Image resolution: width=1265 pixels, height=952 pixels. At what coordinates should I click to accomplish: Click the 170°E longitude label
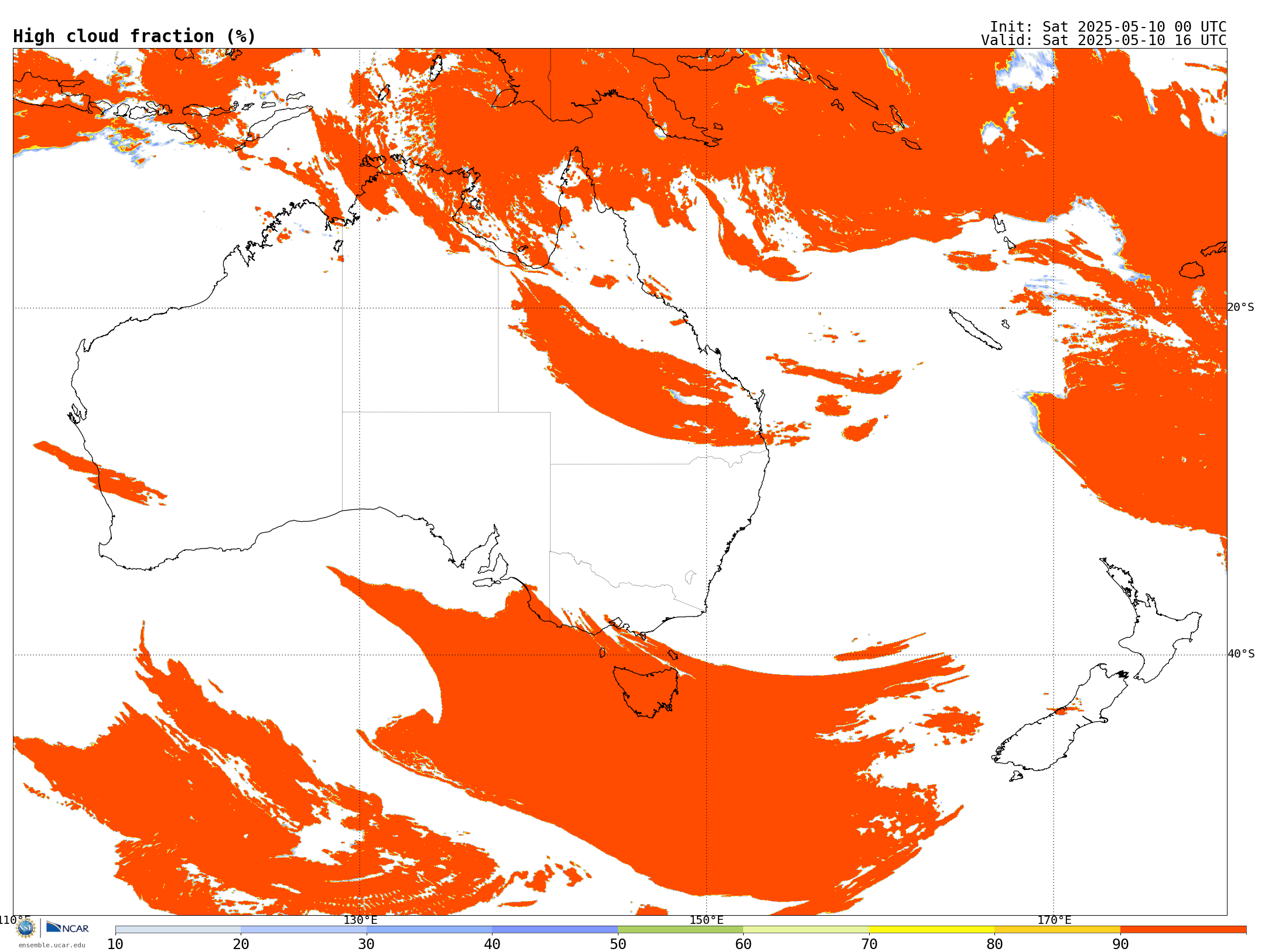tap(1054, 920)
